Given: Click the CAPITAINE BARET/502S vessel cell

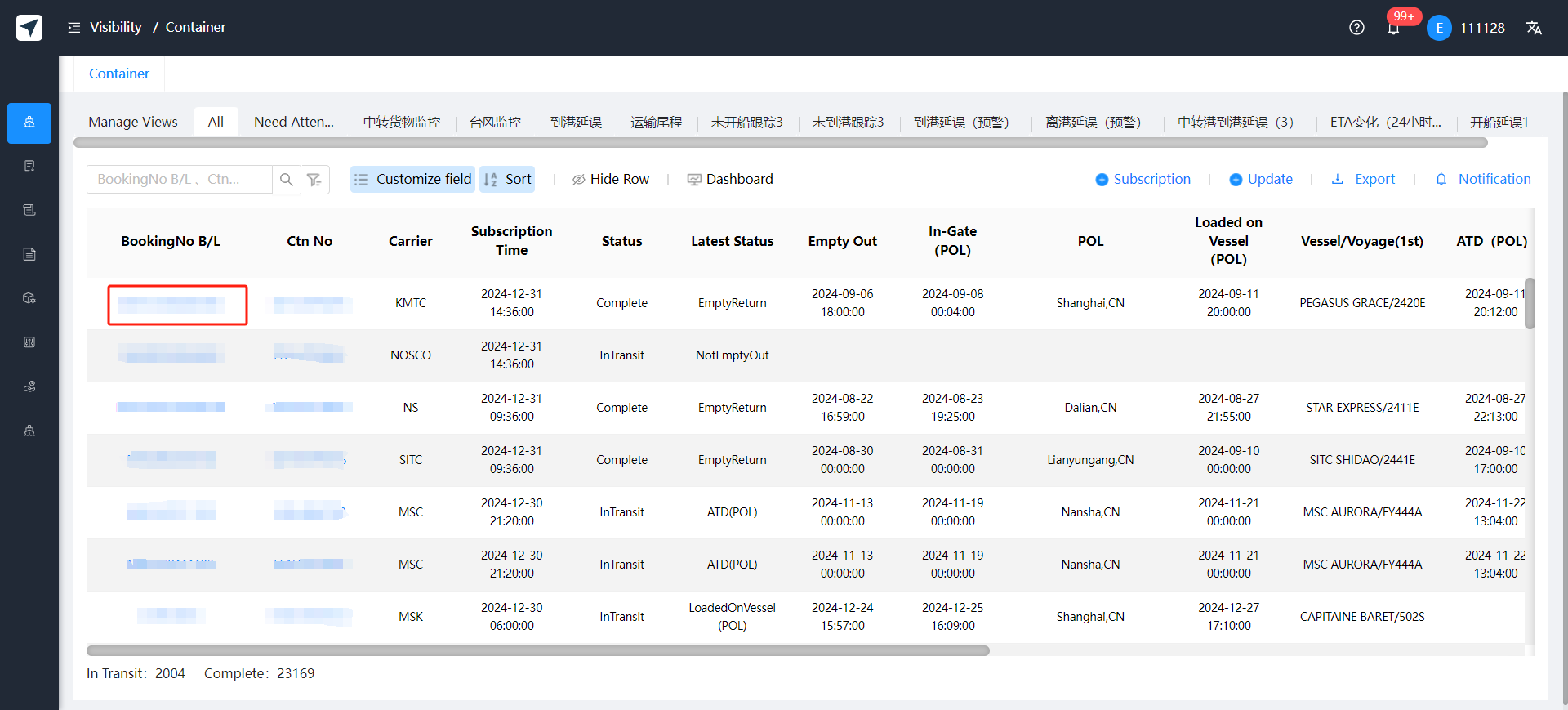Looking at the screenshot, I should [1362, 617].
